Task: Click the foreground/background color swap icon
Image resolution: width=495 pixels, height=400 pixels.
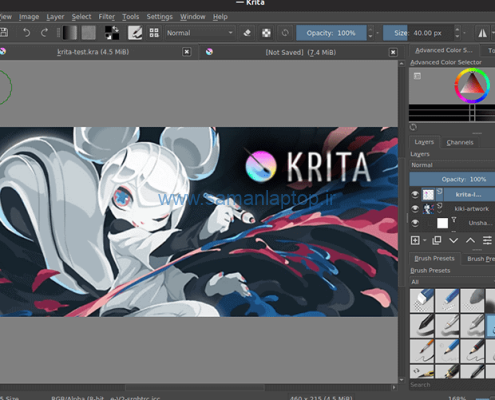Action: click(x=115, y=29)
